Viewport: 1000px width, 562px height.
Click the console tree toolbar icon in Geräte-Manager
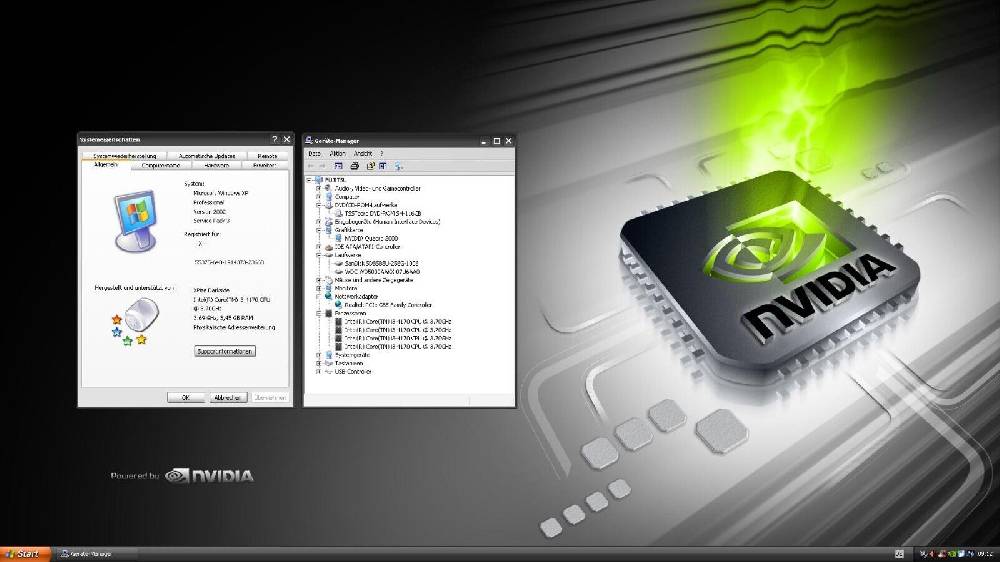(x=339, y=166)
